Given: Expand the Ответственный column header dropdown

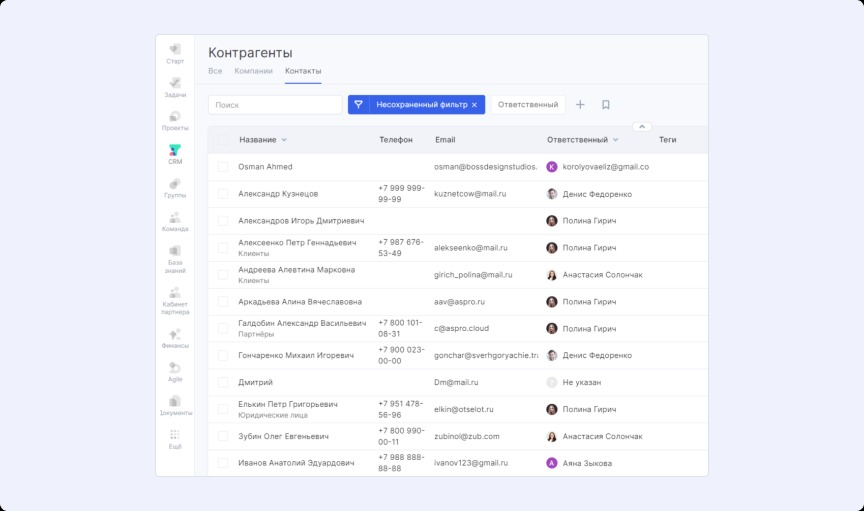Looking at the screenshot, I should (x=615, y=140).
